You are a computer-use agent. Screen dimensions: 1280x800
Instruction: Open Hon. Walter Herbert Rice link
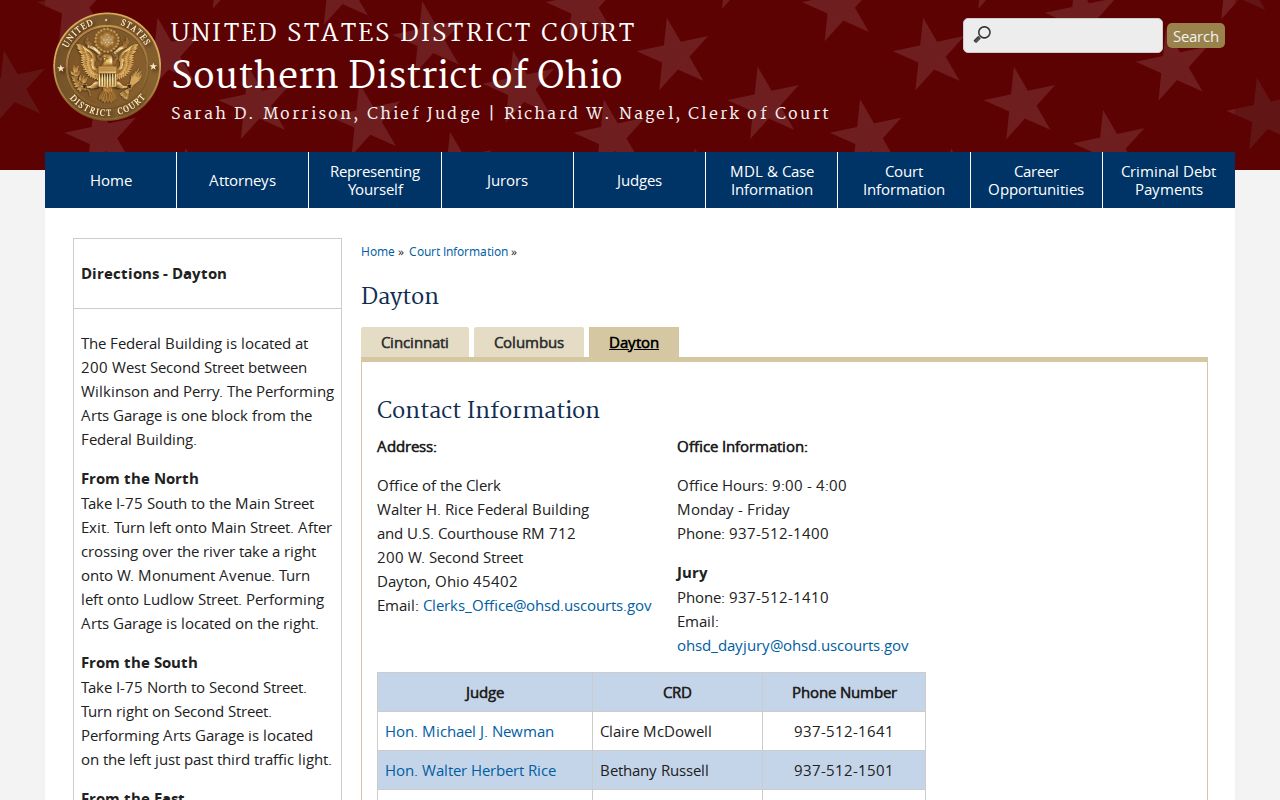470,771
